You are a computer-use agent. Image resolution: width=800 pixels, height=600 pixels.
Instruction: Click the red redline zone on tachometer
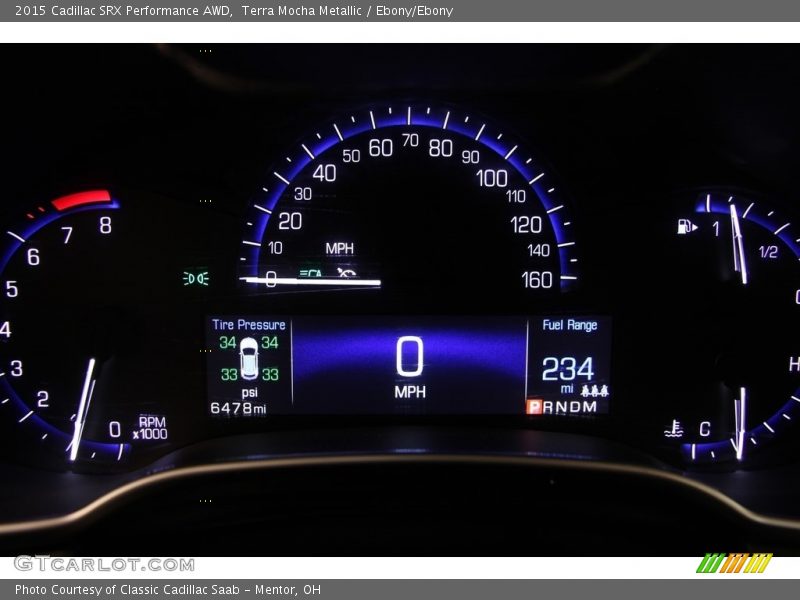[x=82, y=199]
